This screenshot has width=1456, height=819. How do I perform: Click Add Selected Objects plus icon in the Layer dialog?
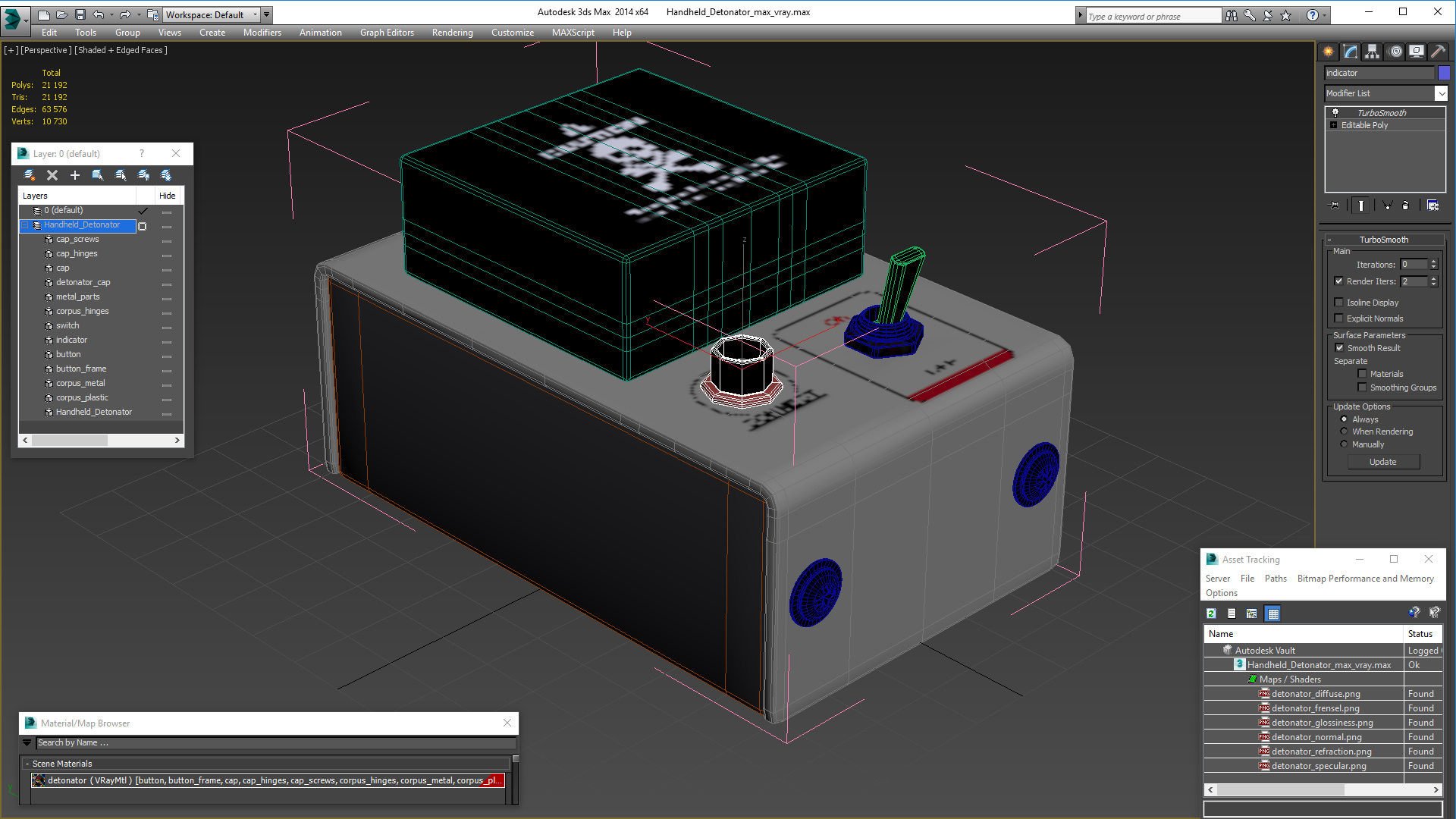click(75, 175)
